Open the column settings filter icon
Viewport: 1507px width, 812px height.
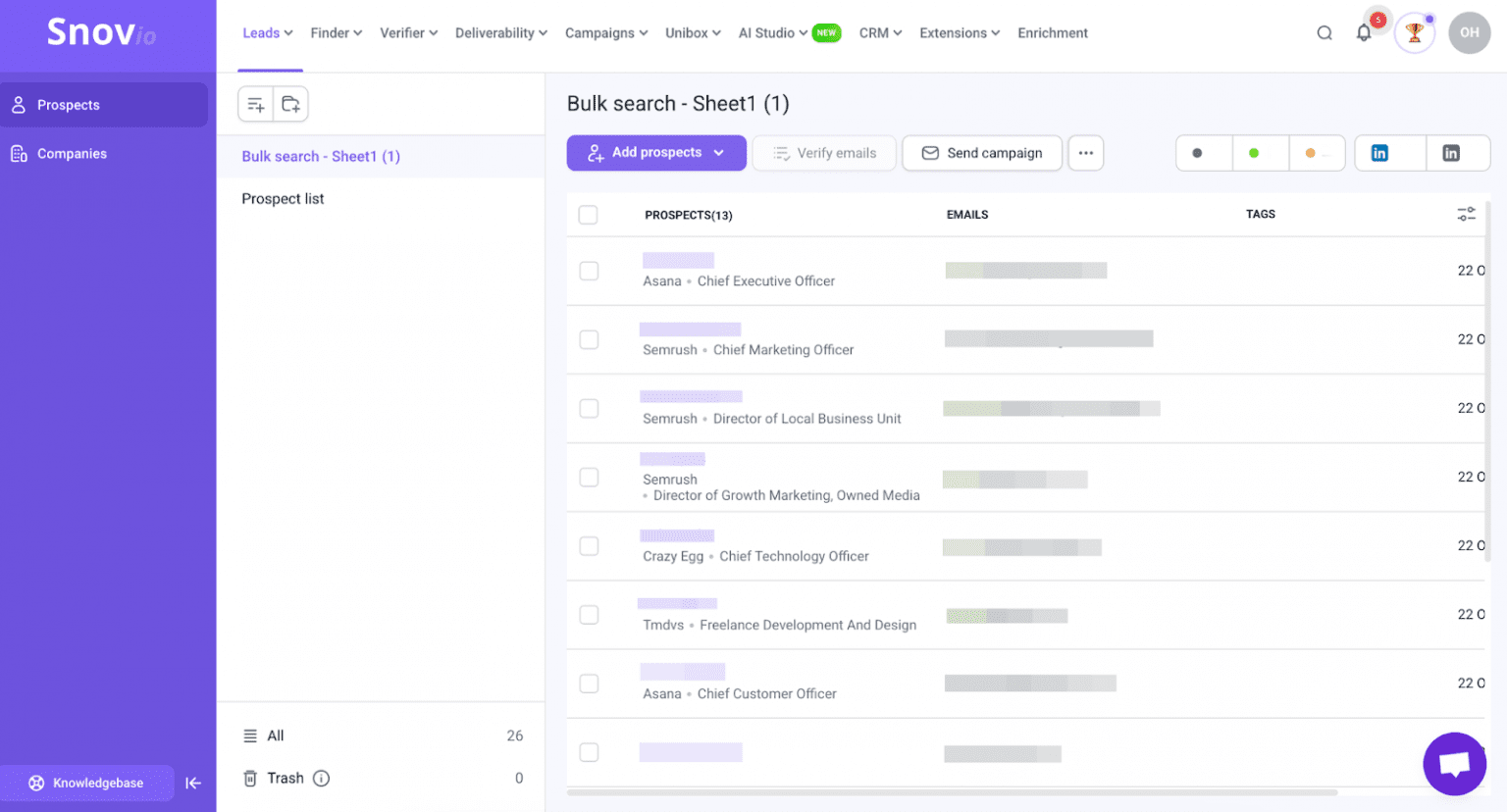coord(1466,213)
